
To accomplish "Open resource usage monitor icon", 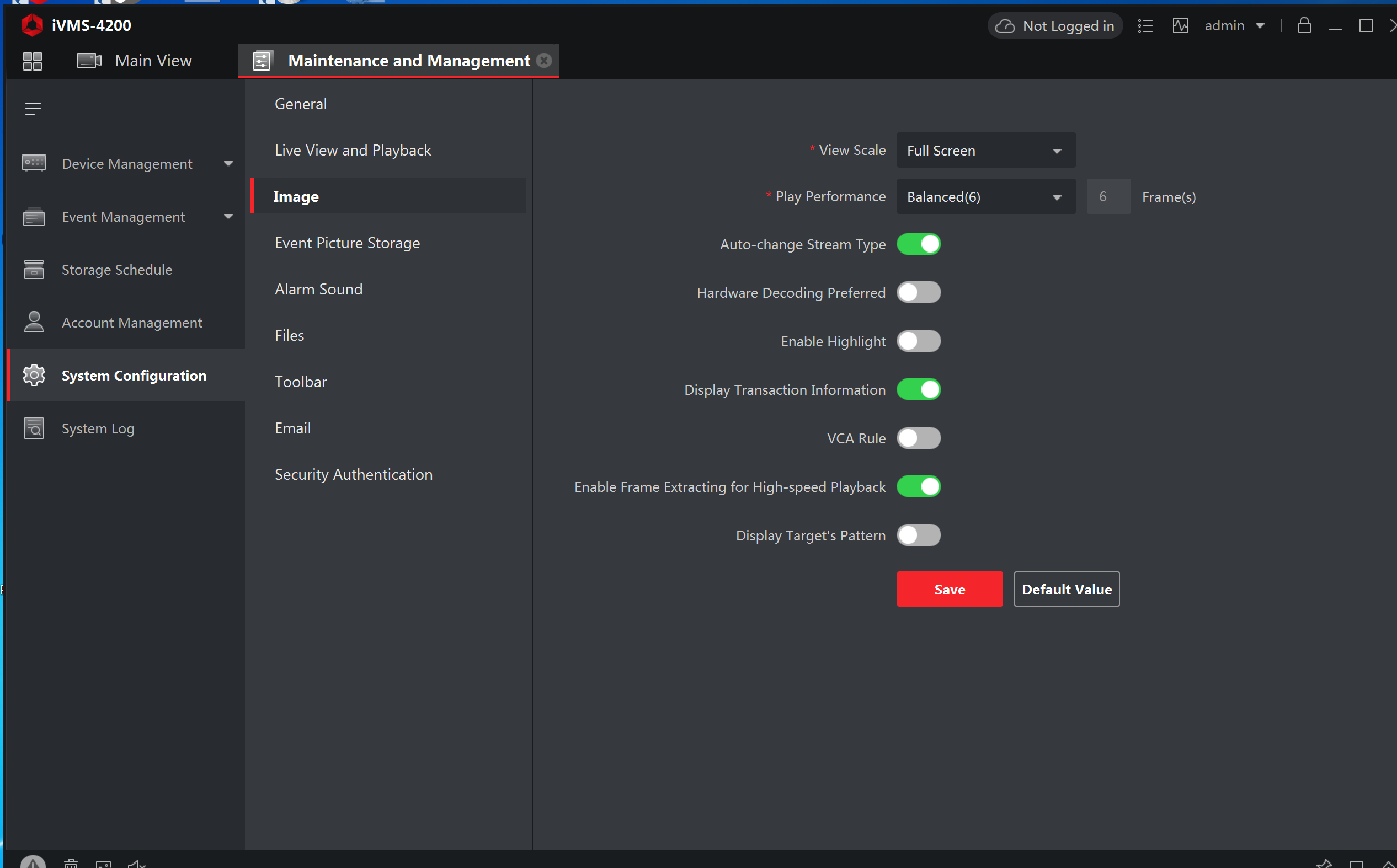I will point(1180,26).
